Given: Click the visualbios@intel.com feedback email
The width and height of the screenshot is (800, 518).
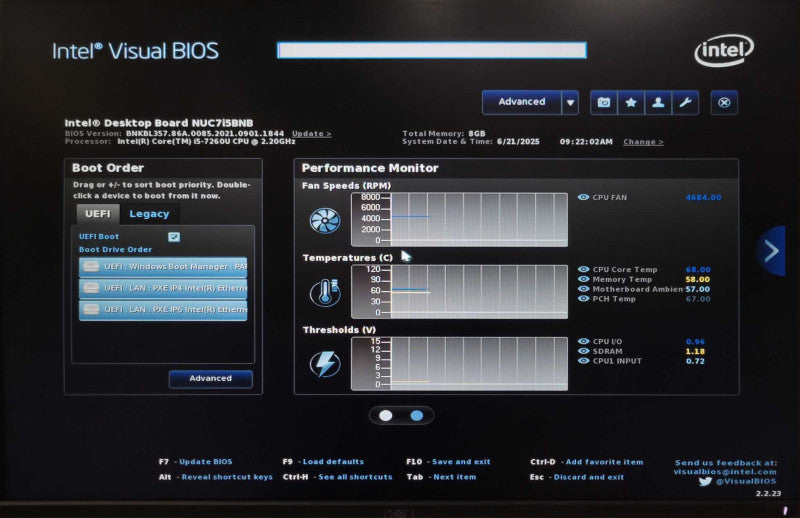Looking at the screenshot, I should pos(725,472).
